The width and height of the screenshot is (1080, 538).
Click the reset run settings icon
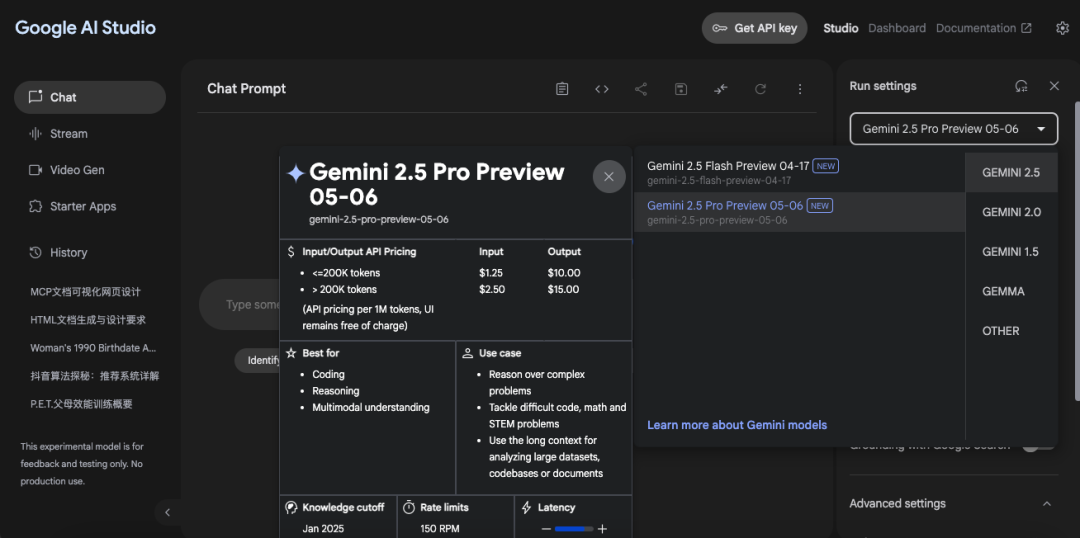click(1021, 86)
